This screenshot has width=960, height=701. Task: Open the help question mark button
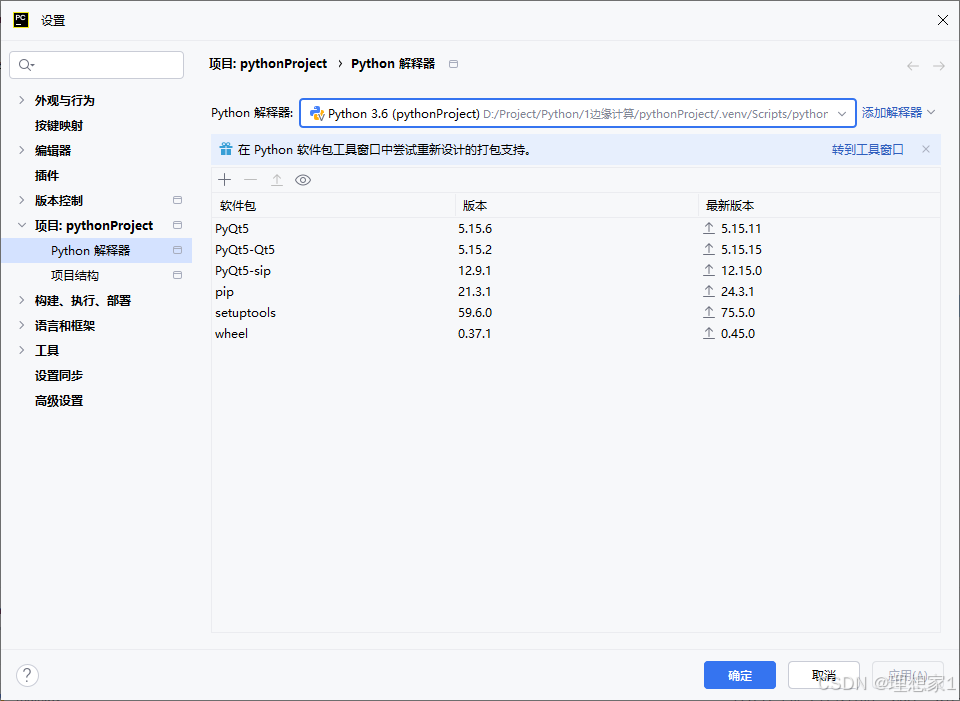(27, 676)
